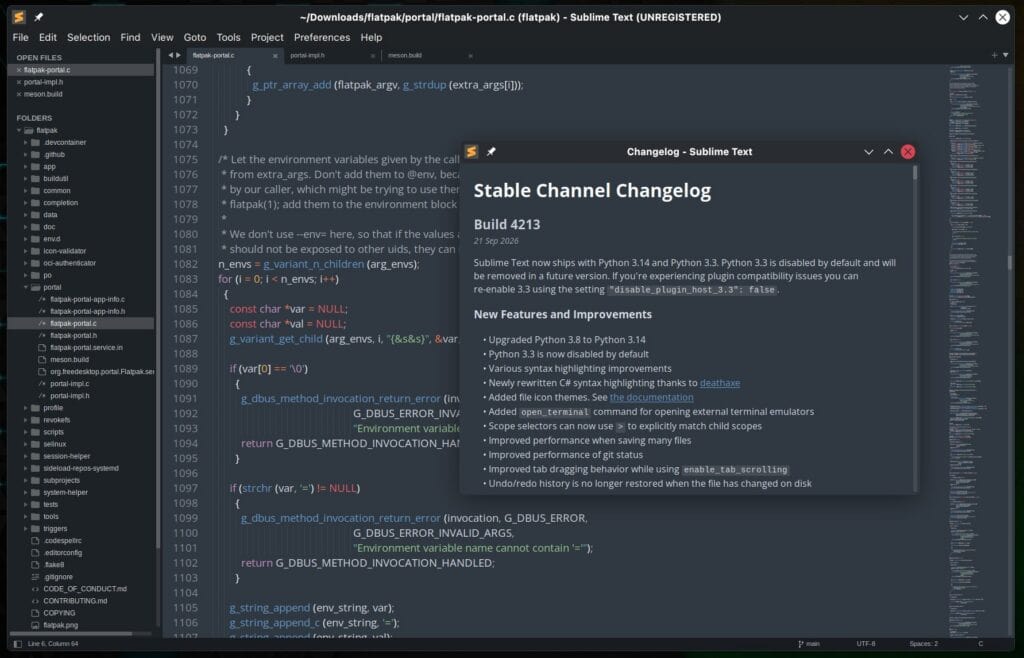This screenshot has width=1024, height=658.
Task: Select selinux folder in sidebar
Action: tap(55, 444)
